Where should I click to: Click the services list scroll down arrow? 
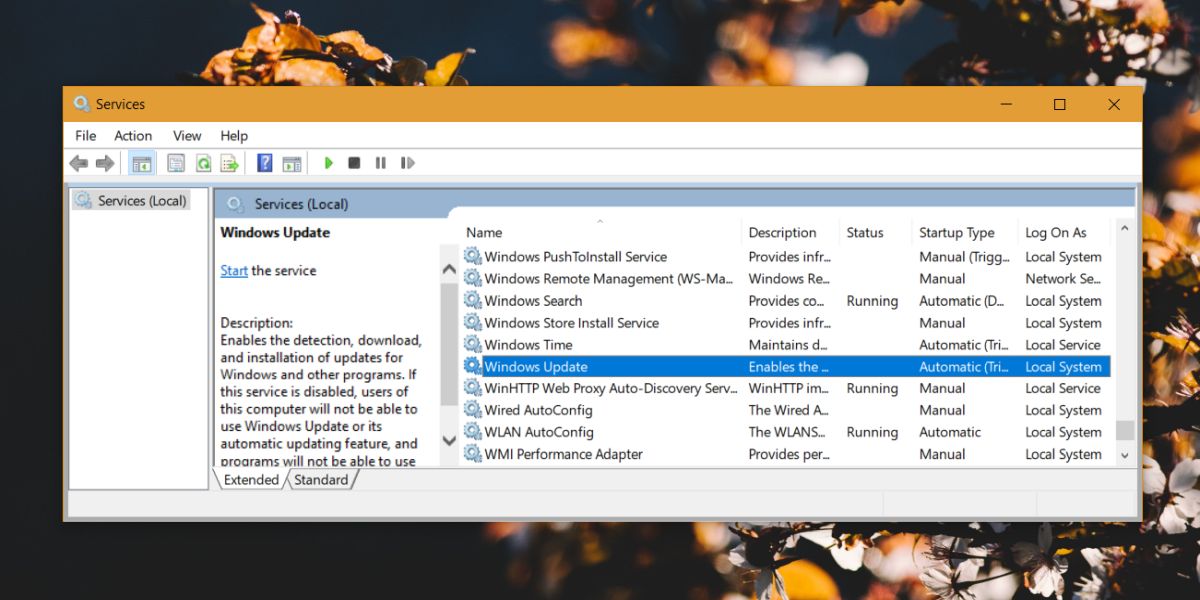(1125, 456)
